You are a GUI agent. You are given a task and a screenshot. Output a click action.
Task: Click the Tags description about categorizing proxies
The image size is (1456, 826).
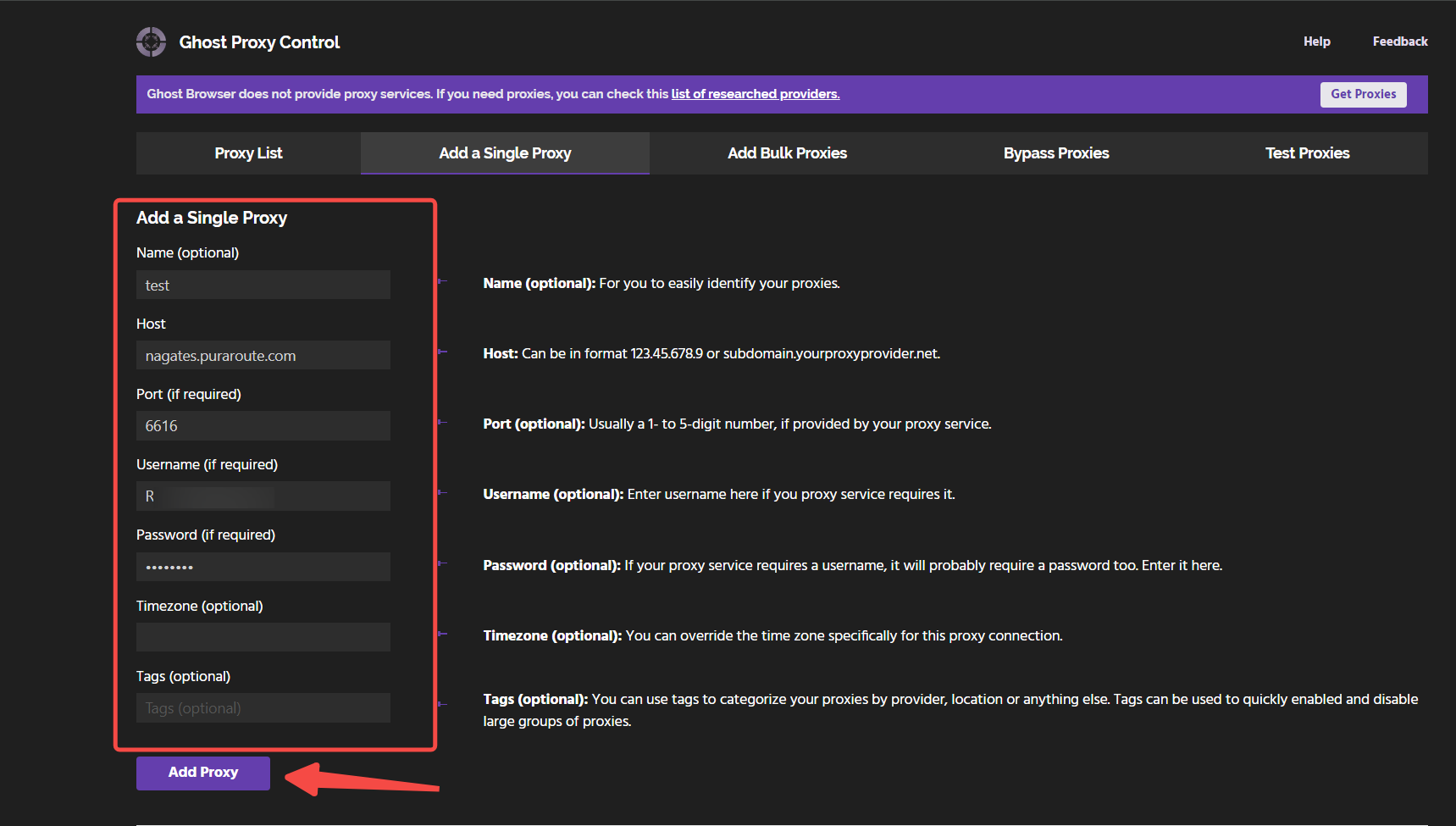coord(950,710)
